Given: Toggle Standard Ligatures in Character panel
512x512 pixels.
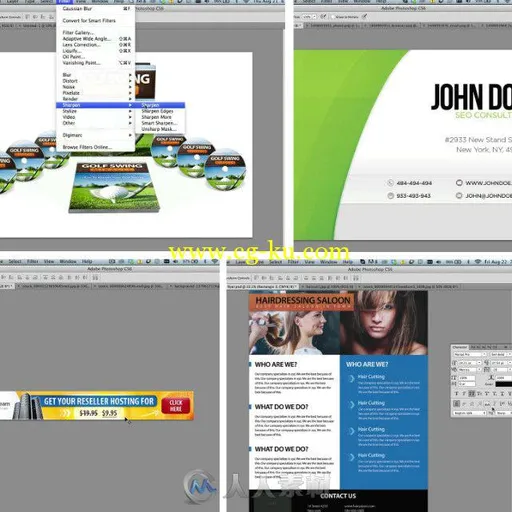Looking at the screenshot, I should pos(456,403).
